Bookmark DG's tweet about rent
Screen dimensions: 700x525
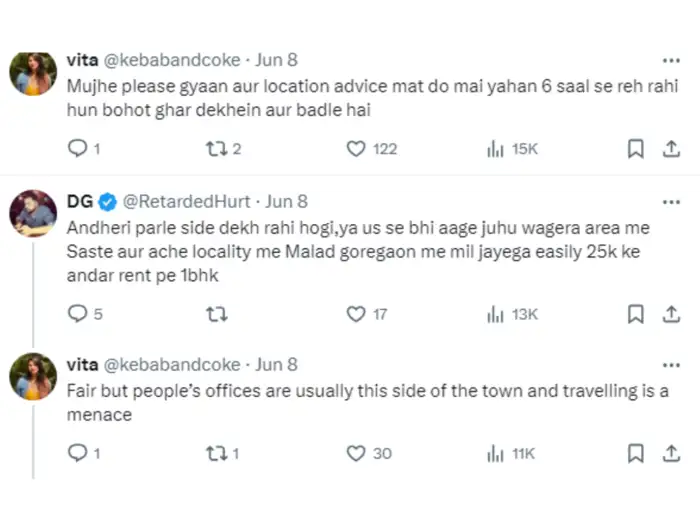(x=634, y=314)
